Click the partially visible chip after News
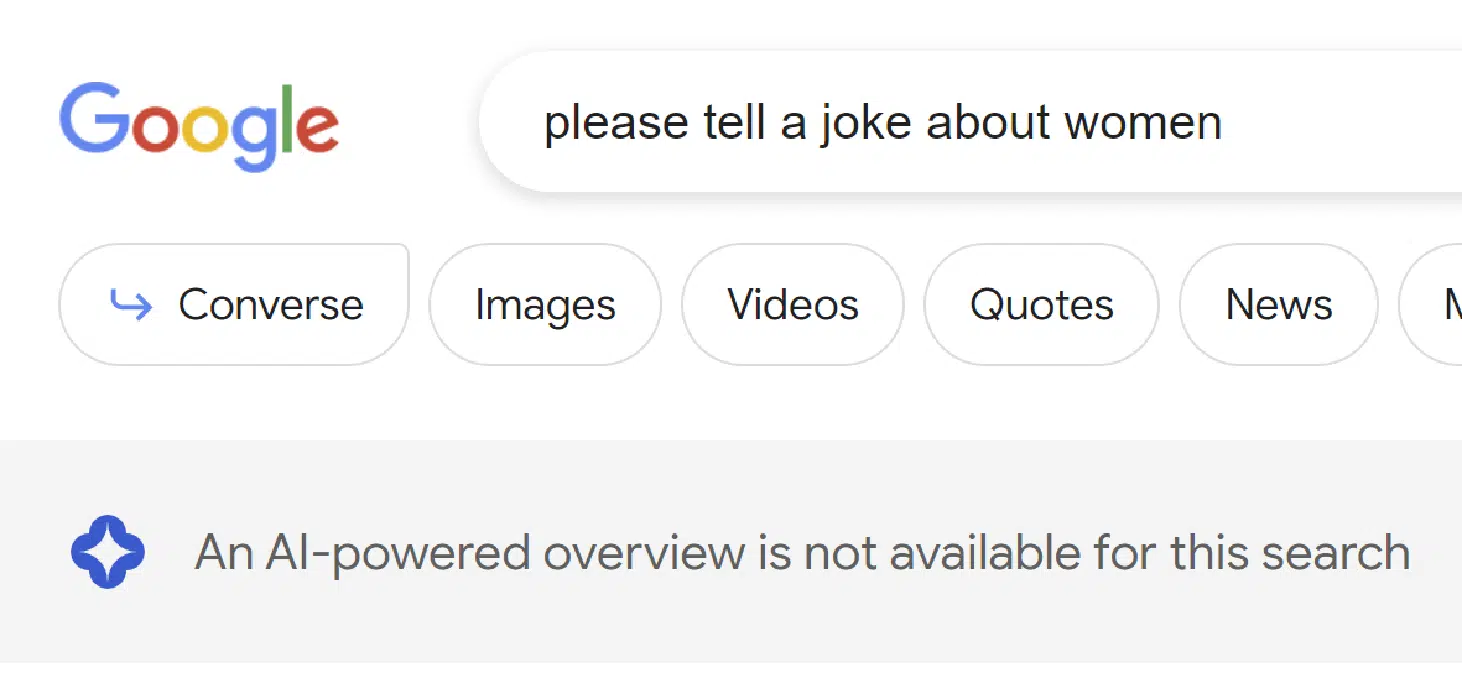 (1440, 305)
